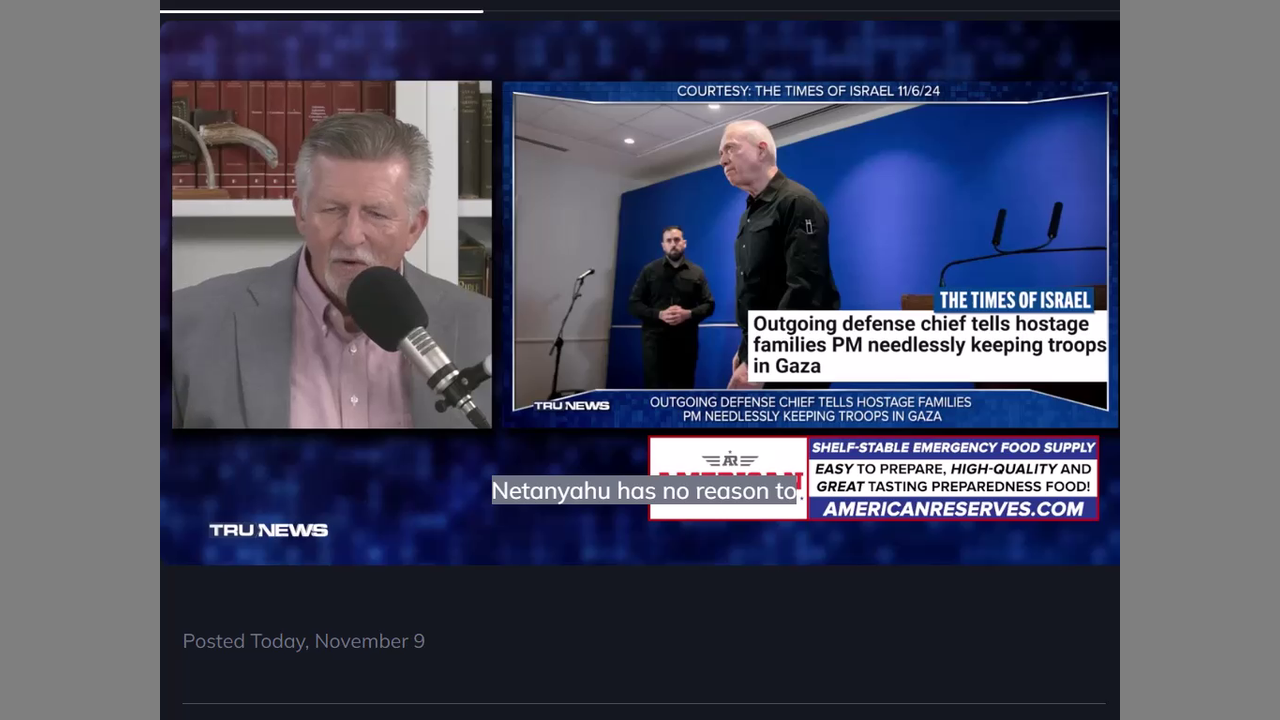1280x720 pixels.
Task: Click the 'Easy to prepare' ad description text
Action: (x=952, y=477)
